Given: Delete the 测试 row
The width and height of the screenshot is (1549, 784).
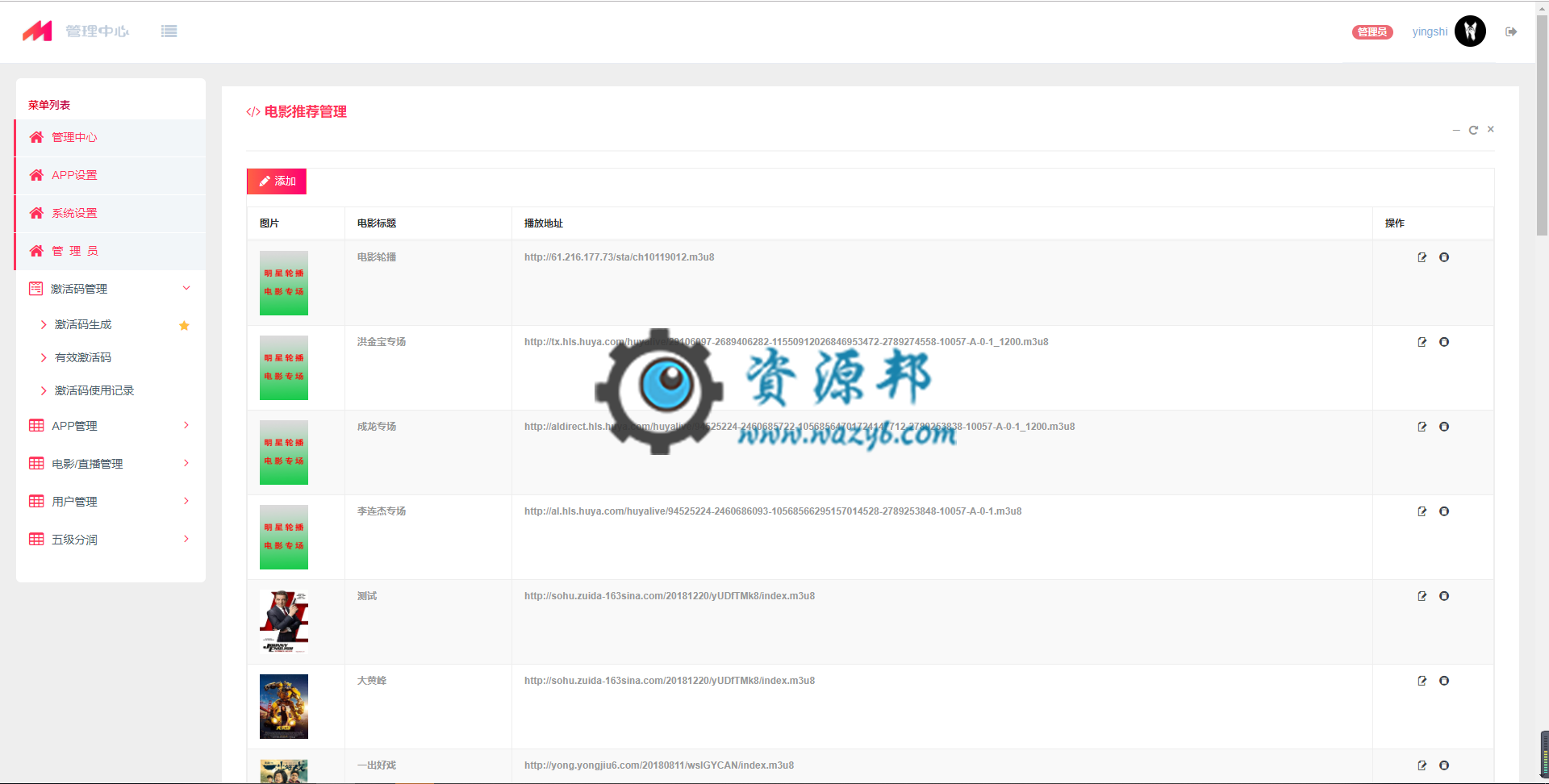Looking at the screenshot, I should (x=1444, y=596).
